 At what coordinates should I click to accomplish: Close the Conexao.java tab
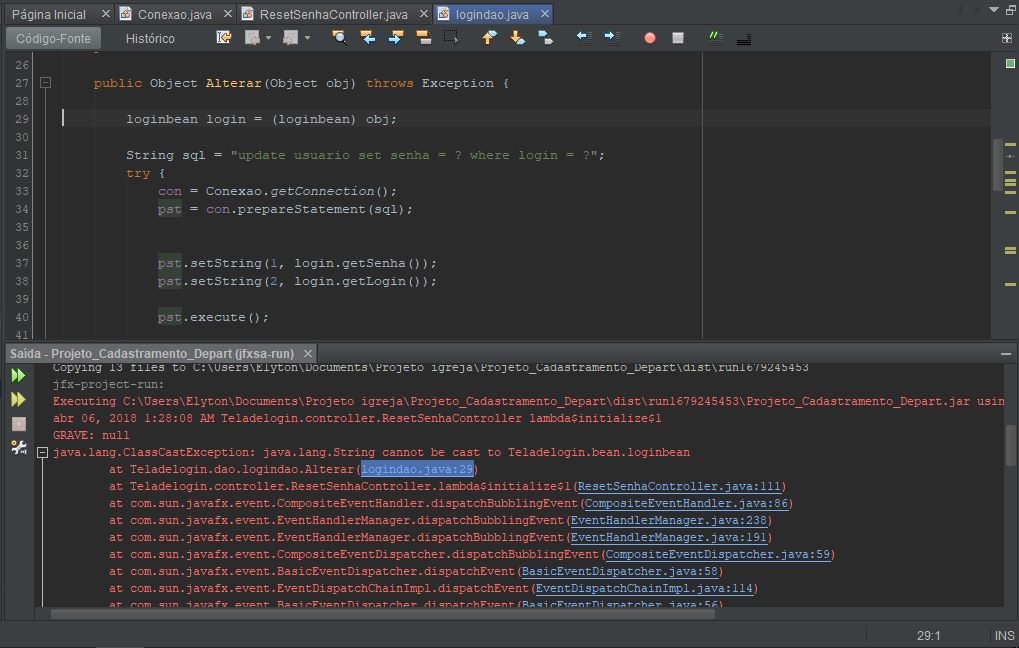227,14
